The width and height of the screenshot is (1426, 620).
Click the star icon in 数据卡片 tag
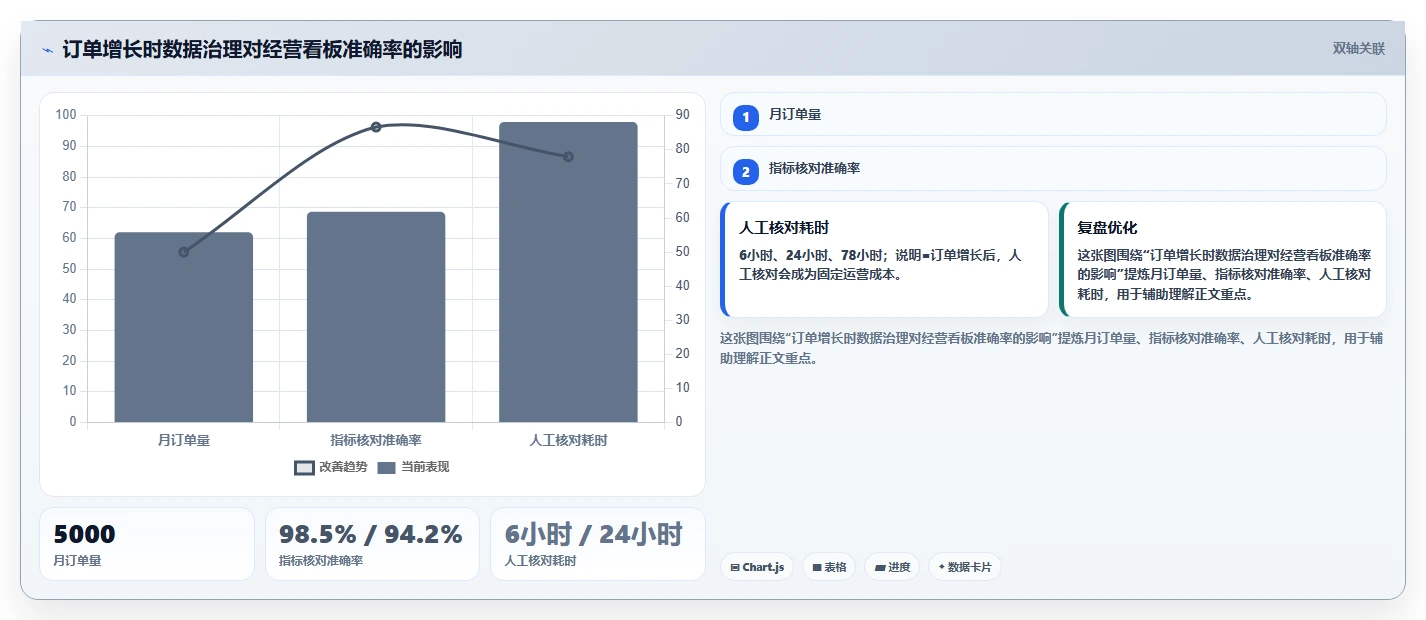pos(941,567)
